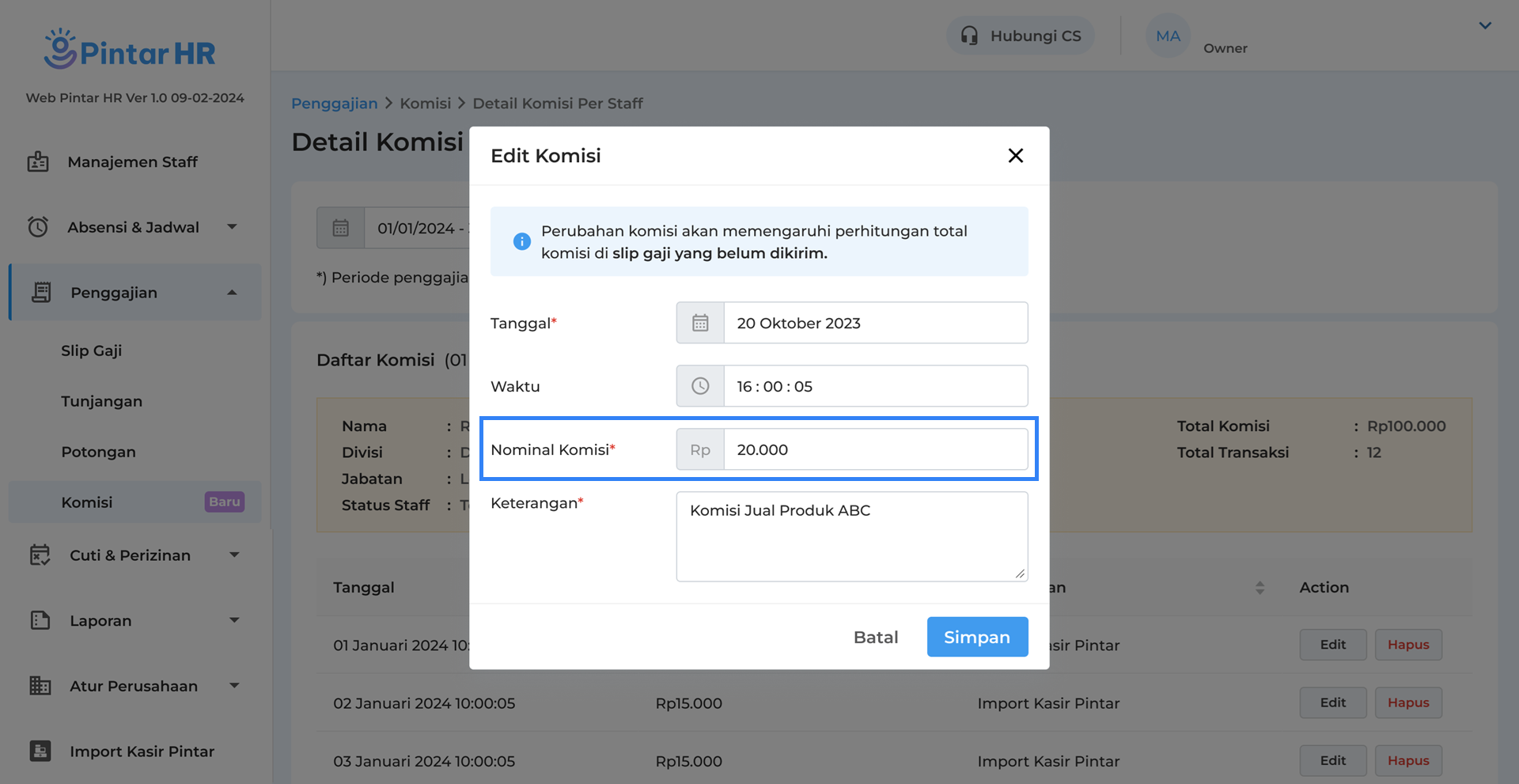Click the Manajemen Staff sidebar icon
Viewport: 1519px width, 784px height.
point(38,161)
